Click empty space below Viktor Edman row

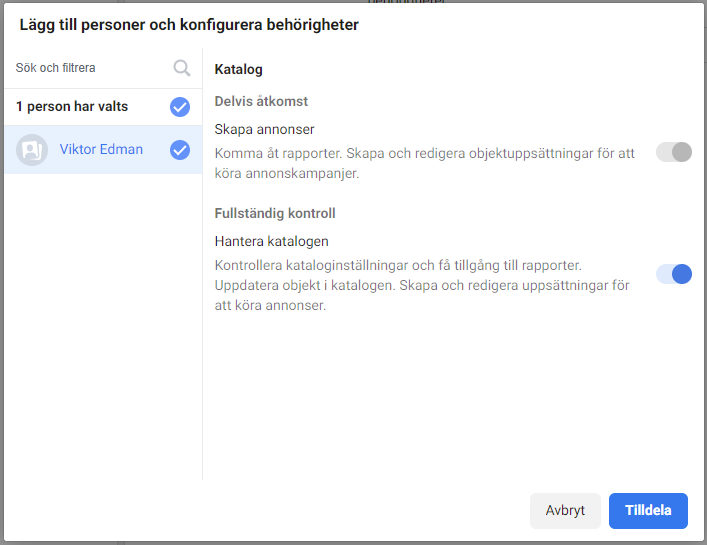[103, 325]
